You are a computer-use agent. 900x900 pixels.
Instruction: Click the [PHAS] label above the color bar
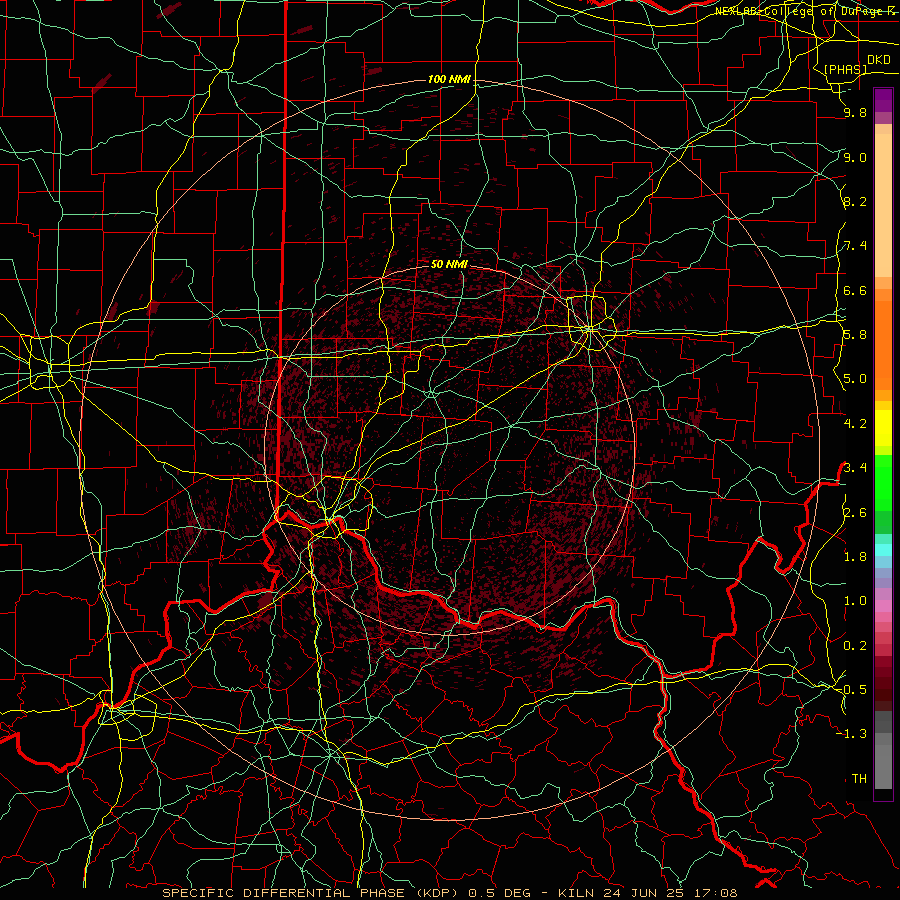(845, 69)
